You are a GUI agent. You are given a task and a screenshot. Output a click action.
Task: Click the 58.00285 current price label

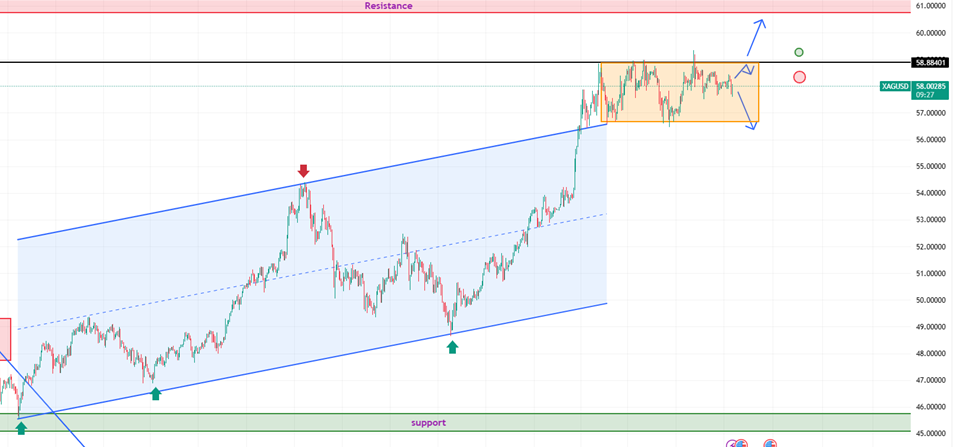[933, 87]
